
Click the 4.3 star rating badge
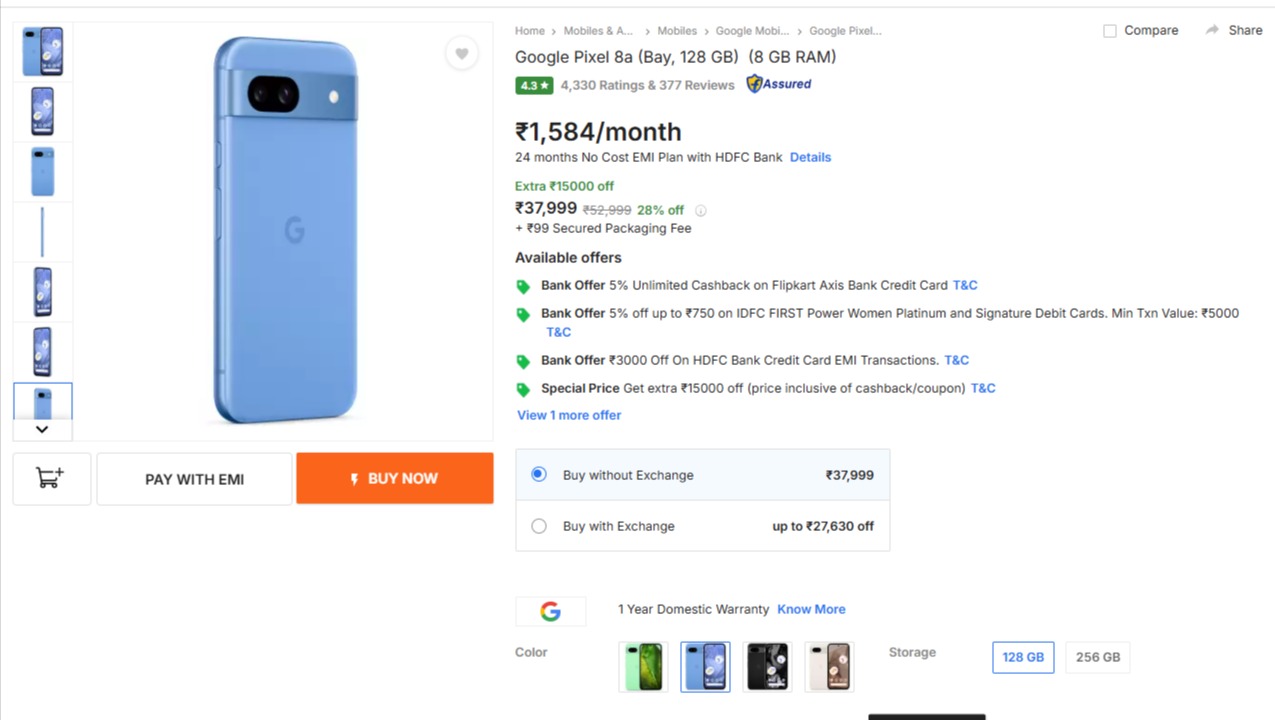pyautogui.click(x=534, y=85)
